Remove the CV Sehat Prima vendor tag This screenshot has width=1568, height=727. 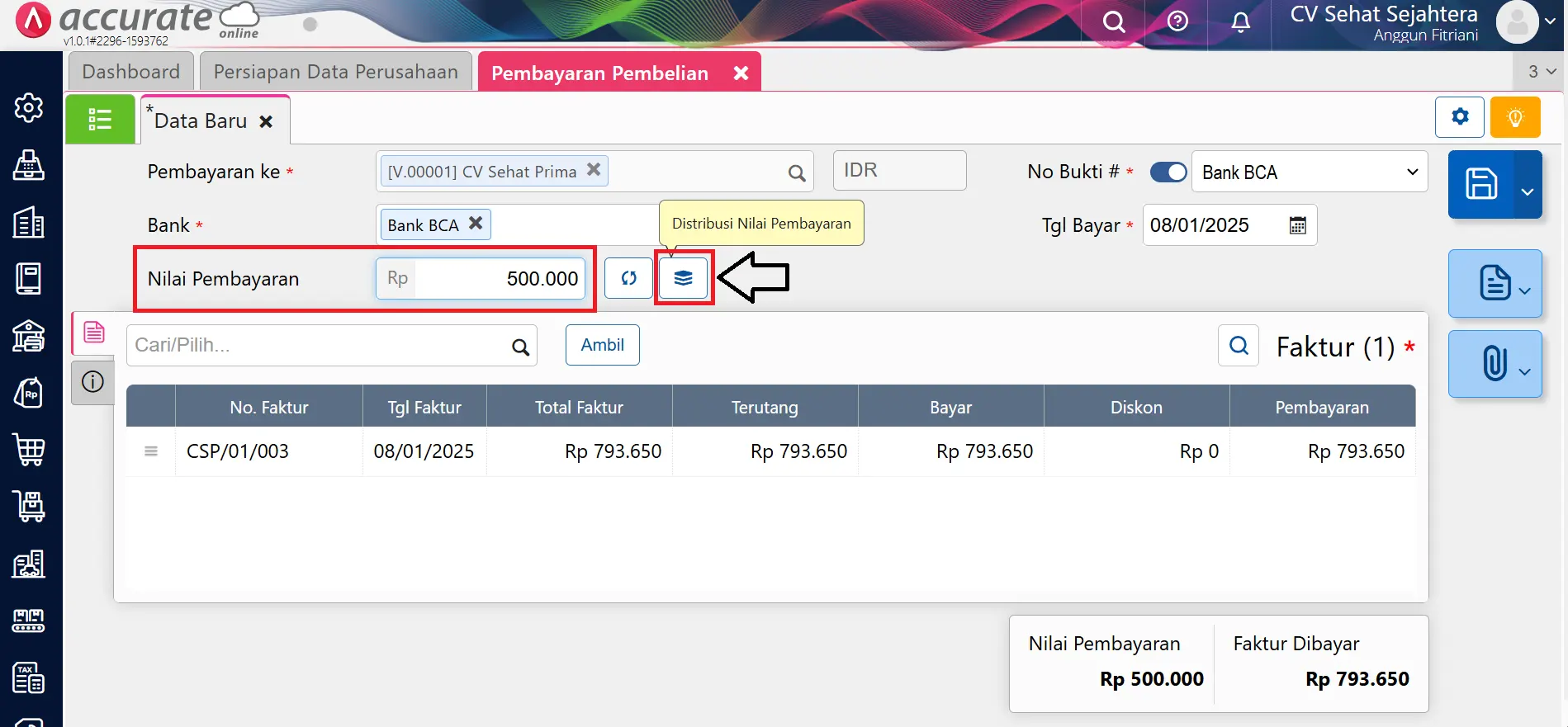(x=594, y=169)
